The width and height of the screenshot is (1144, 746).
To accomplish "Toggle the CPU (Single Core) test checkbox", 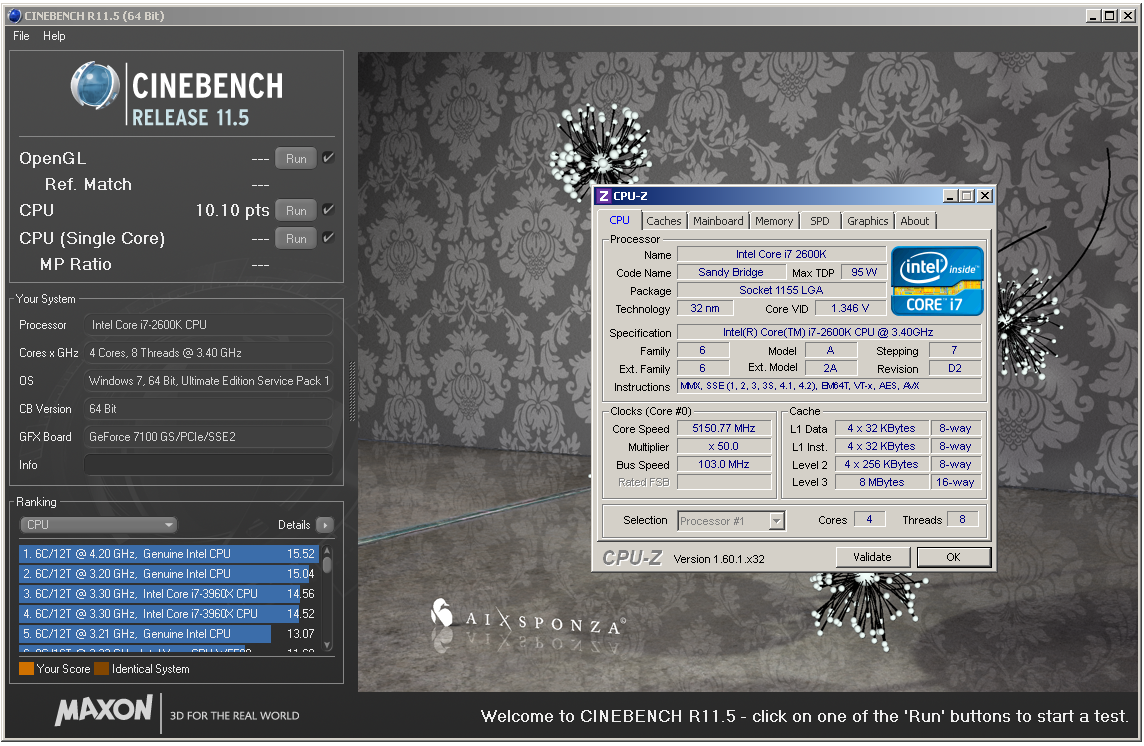I will 328,237.
